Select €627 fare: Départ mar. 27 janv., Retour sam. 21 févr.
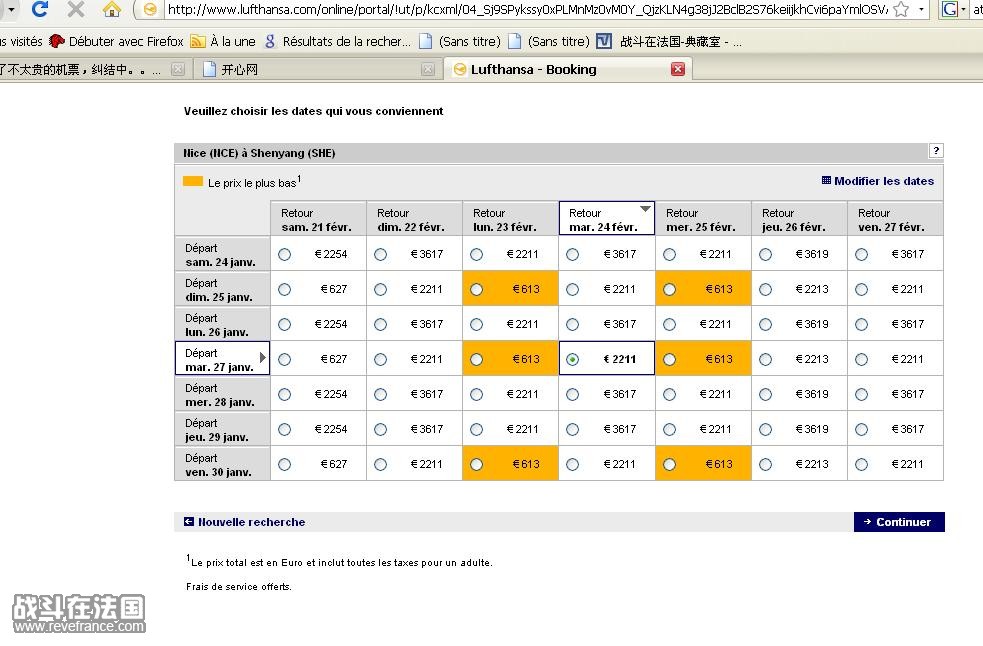This screenshot has height=646, width=983. (x=285, y=360)
